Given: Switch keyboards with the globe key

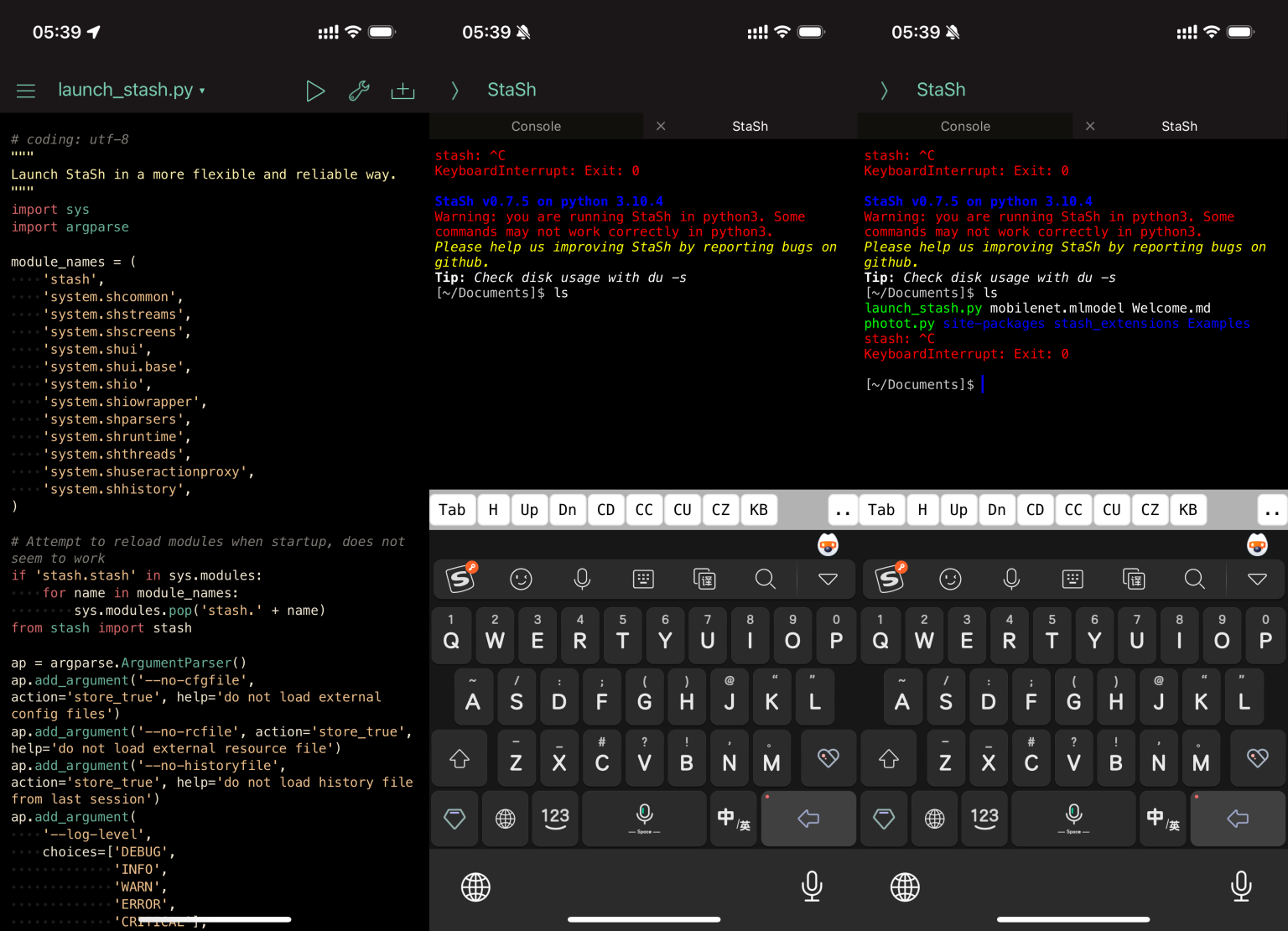Looking at the screenshot, I should (505, 819).
